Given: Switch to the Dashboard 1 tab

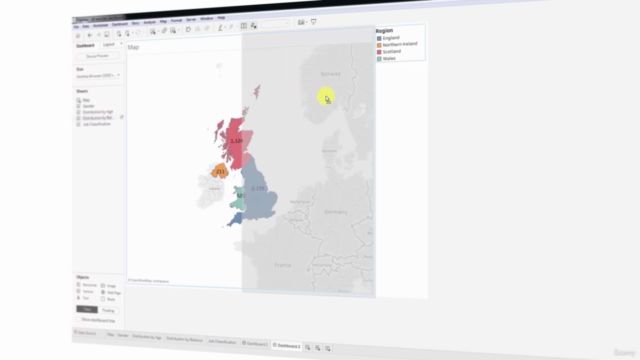Looking at the screenshot, I should [255, 344].
